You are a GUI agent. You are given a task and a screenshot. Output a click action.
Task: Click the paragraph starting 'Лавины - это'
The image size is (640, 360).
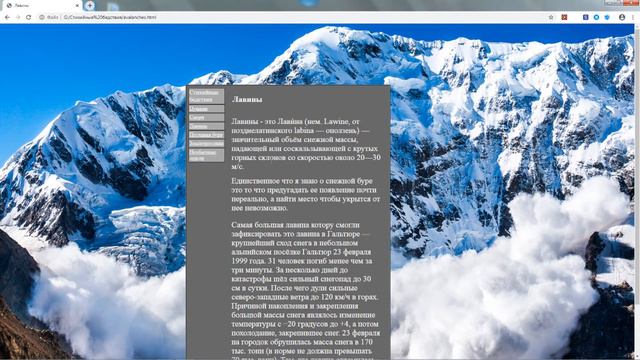(306, 144)
